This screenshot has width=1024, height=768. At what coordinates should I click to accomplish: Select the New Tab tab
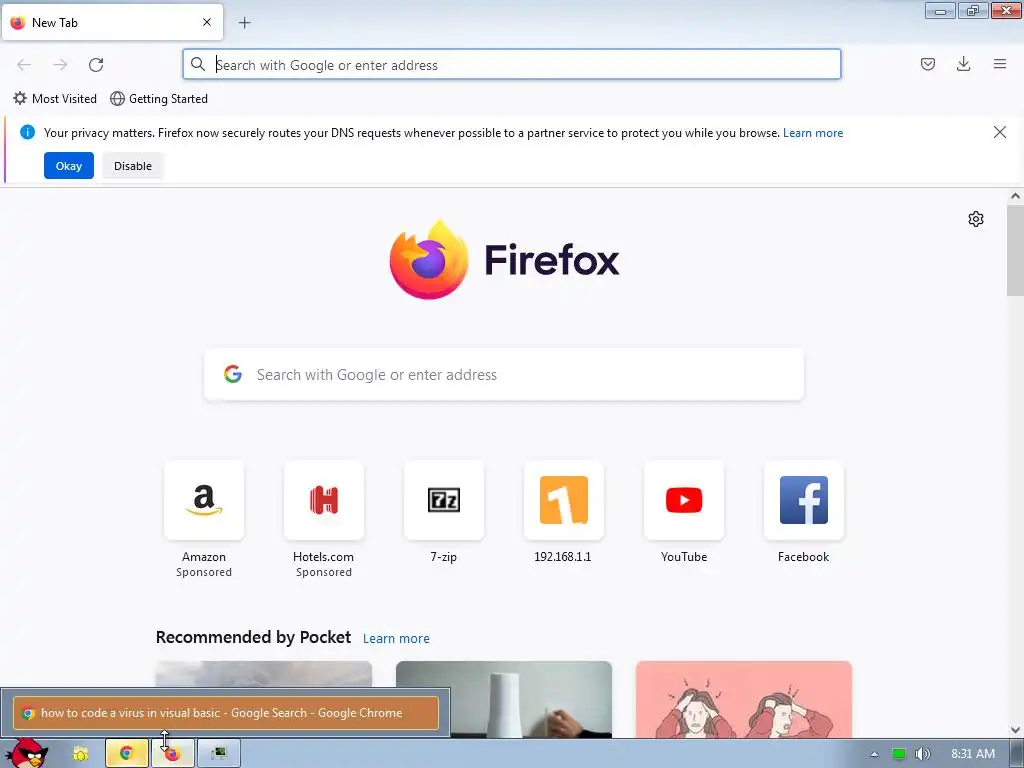click(x=112, y=22)
